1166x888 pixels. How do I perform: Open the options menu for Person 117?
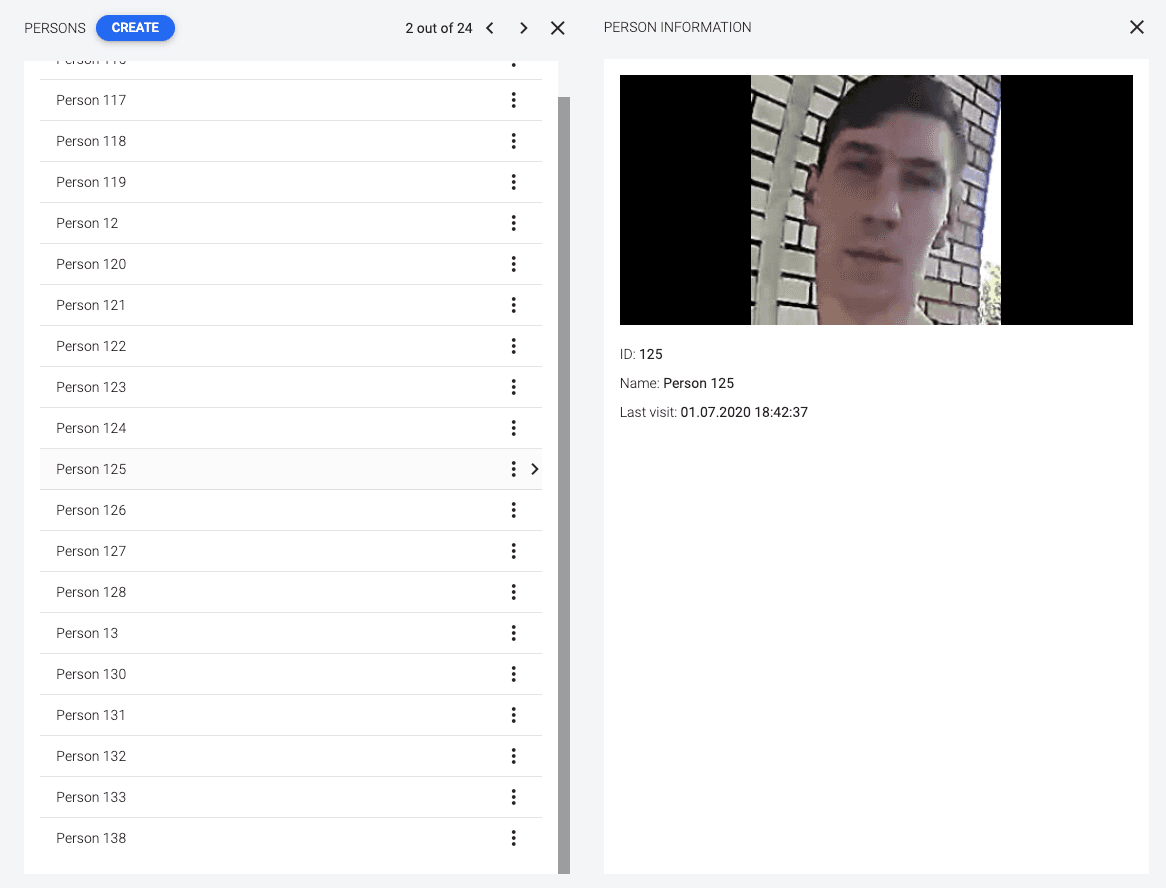[513, 99]
